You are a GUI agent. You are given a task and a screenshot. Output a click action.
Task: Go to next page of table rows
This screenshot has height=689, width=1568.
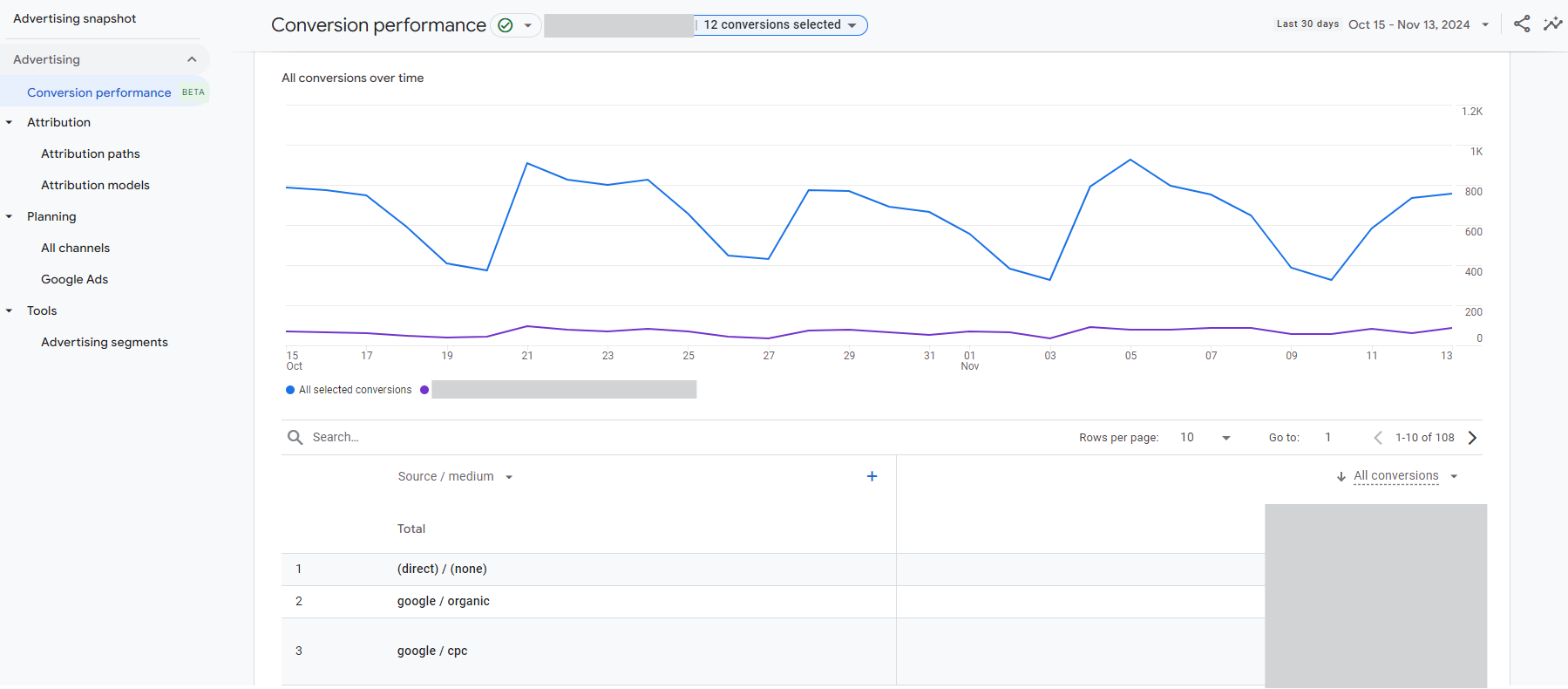1472,438
